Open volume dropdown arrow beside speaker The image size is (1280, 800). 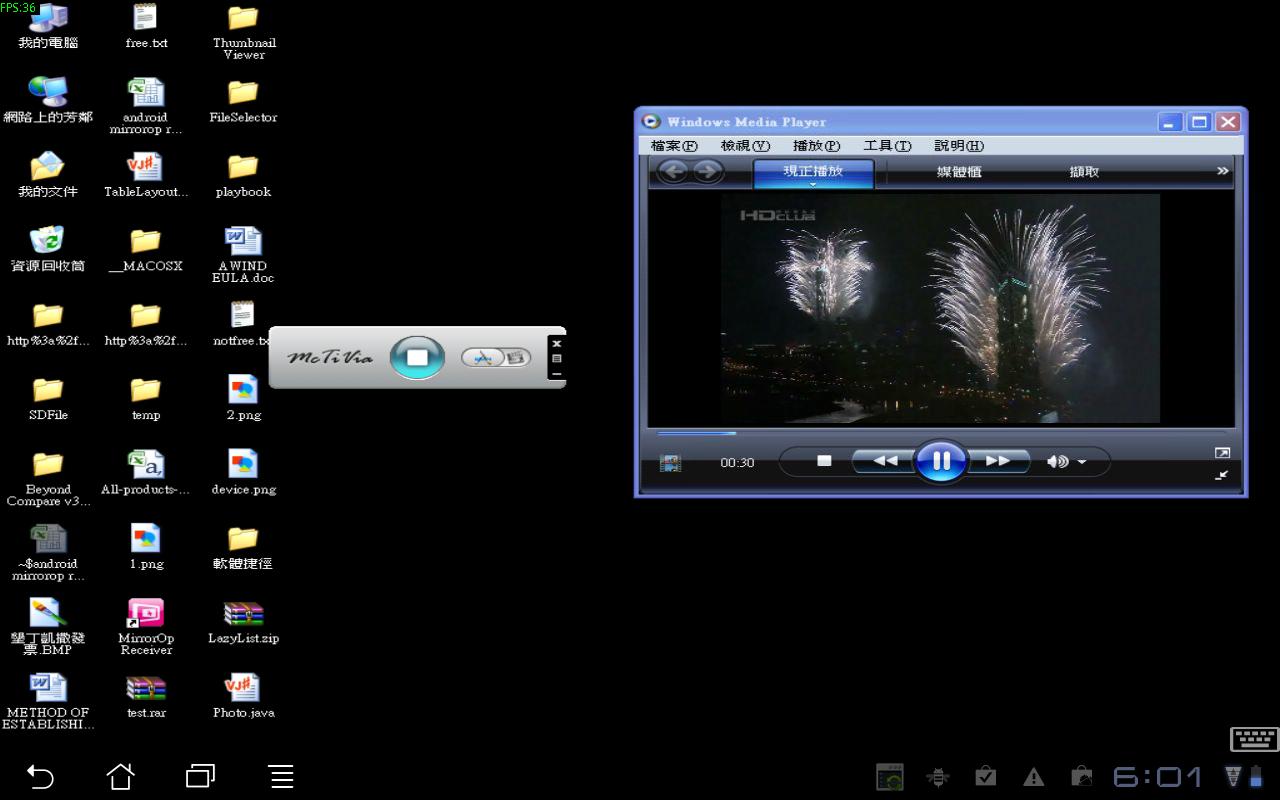click(1082, 462)
